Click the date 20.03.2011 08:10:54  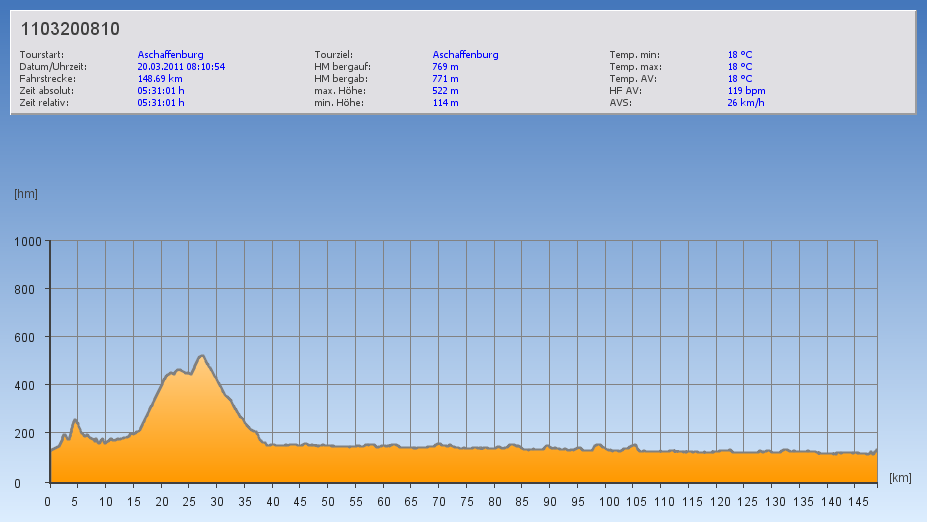[181, 67]
